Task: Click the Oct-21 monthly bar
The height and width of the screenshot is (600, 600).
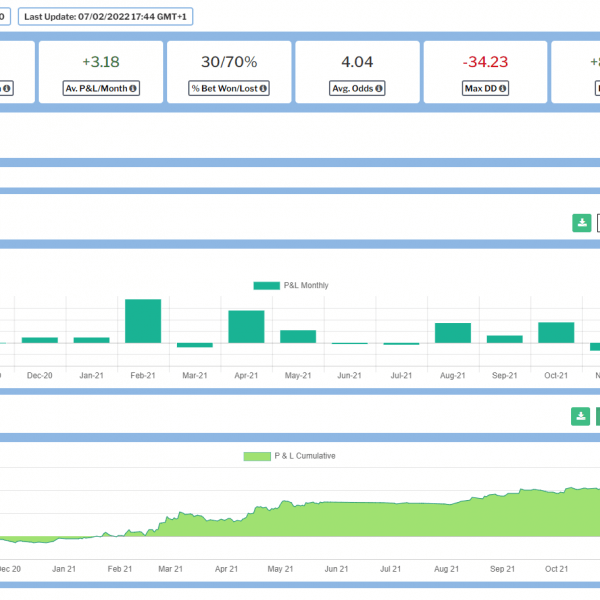Action: pos(556,333)
